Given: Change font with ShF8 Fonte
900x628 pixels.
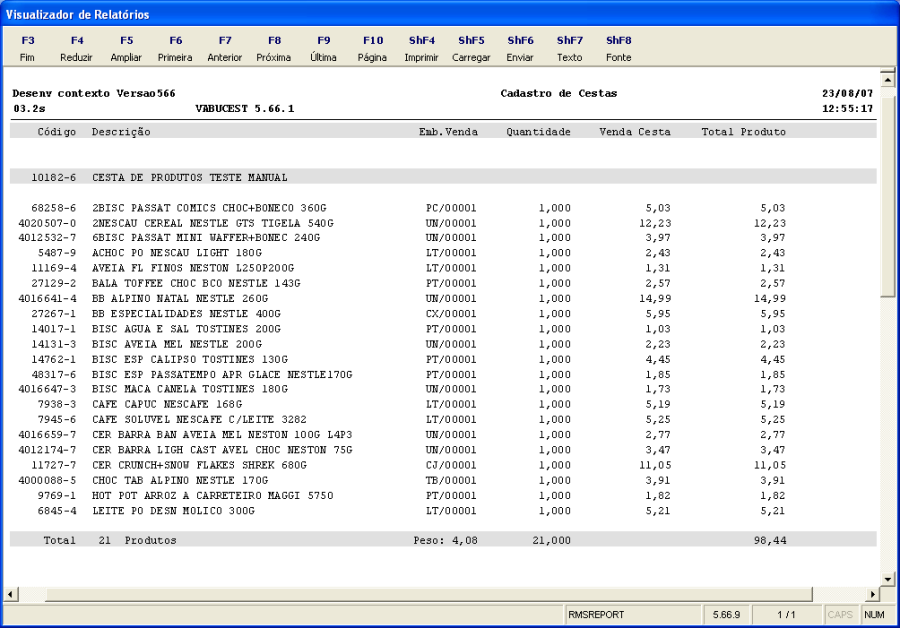Looking at the screenshot, I should click(619, 48).
